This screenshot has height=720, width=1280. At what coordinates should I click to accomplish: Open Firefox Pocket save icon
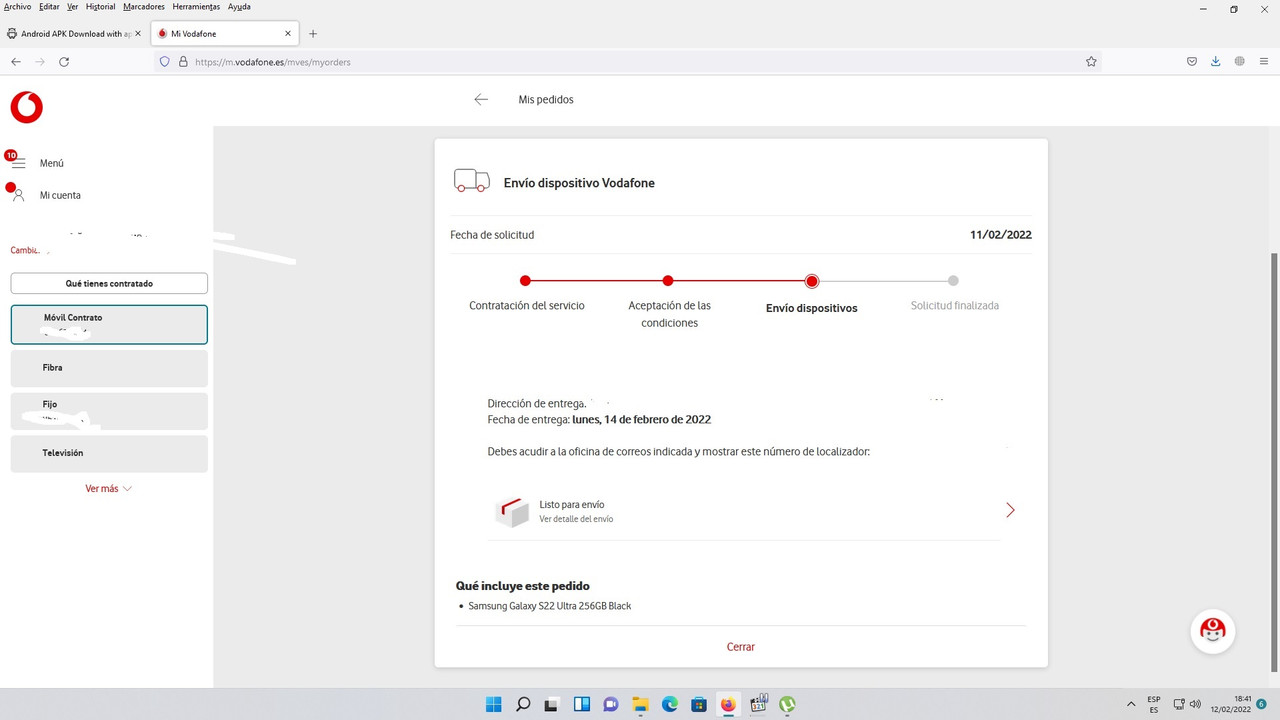coord(1192,61)
